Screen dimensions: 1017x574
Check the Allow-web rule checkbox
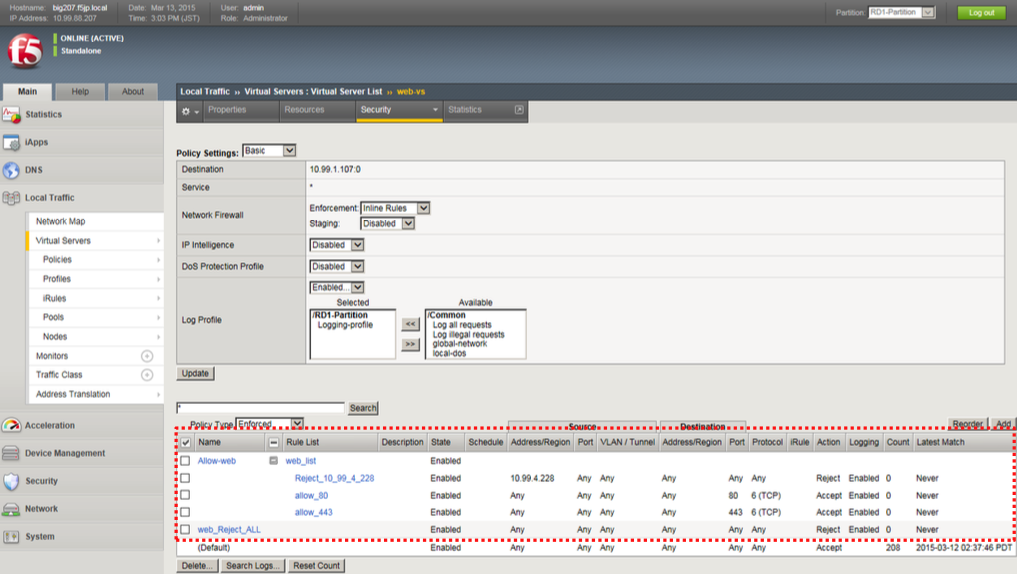pyautogui.click(x=185, y=460)
